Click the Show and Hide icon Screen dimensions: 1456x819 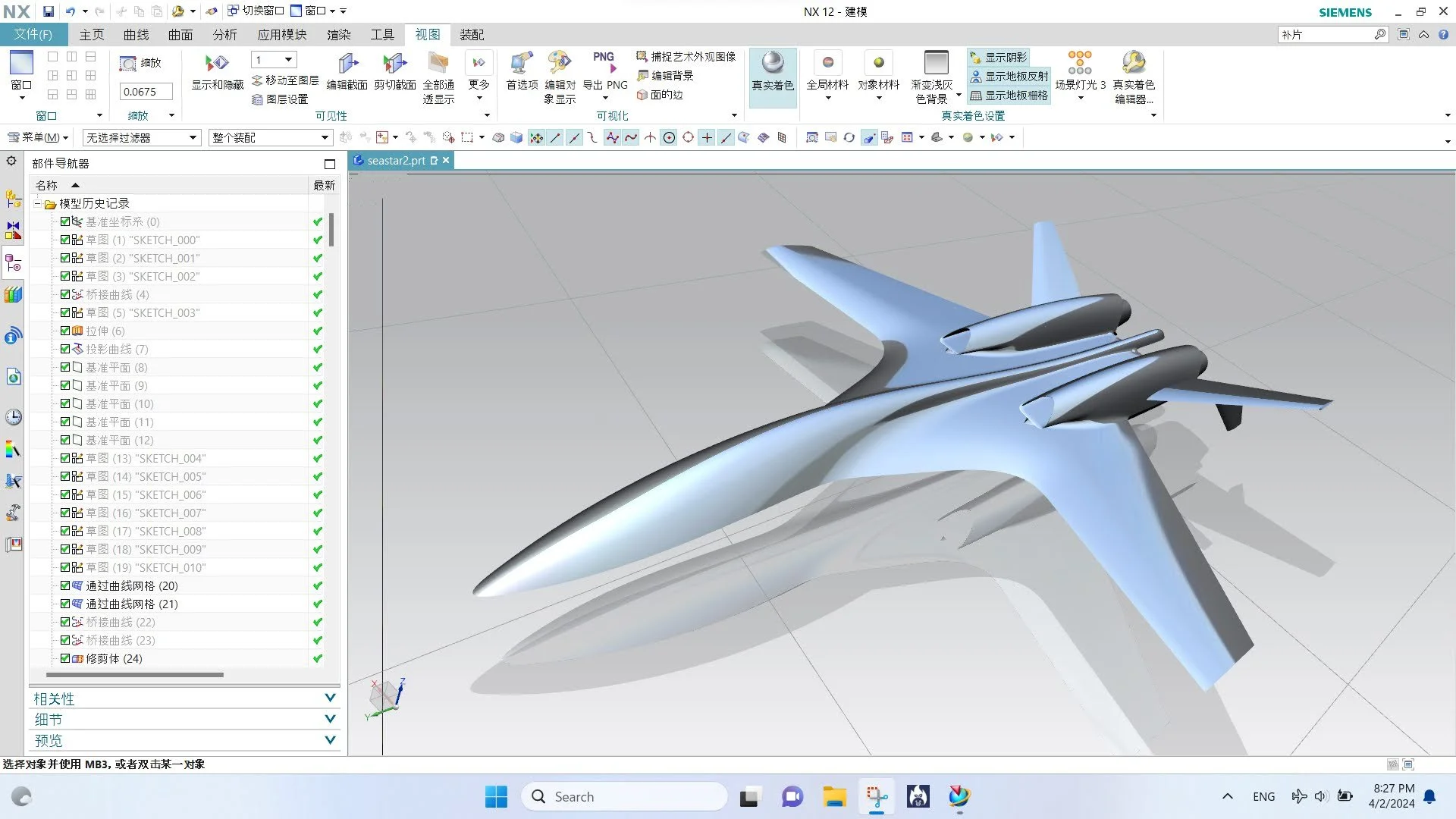217,63
